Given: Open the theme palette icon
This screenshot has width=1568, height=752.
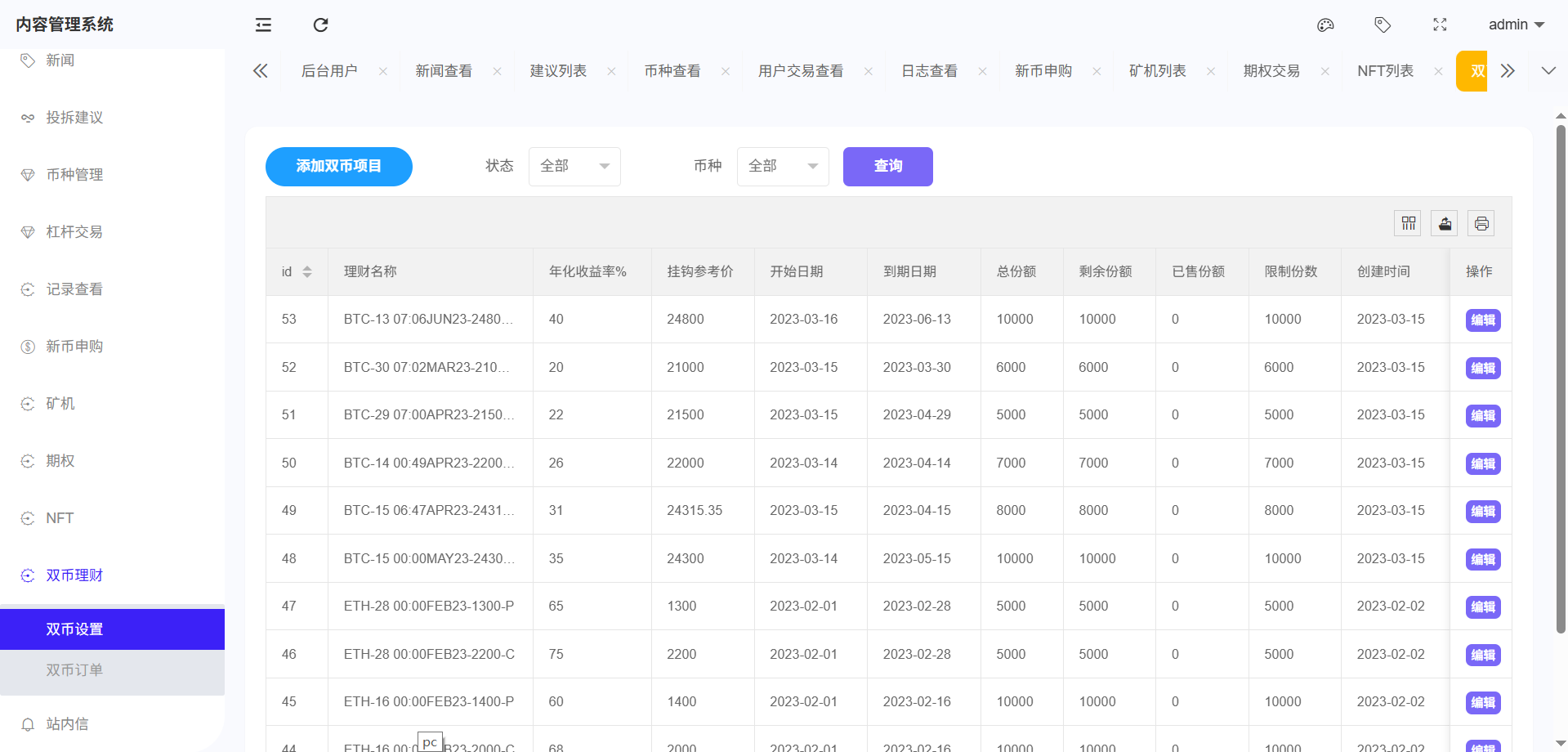Looking at the screenshot, I should click(x=1325, y=25).
